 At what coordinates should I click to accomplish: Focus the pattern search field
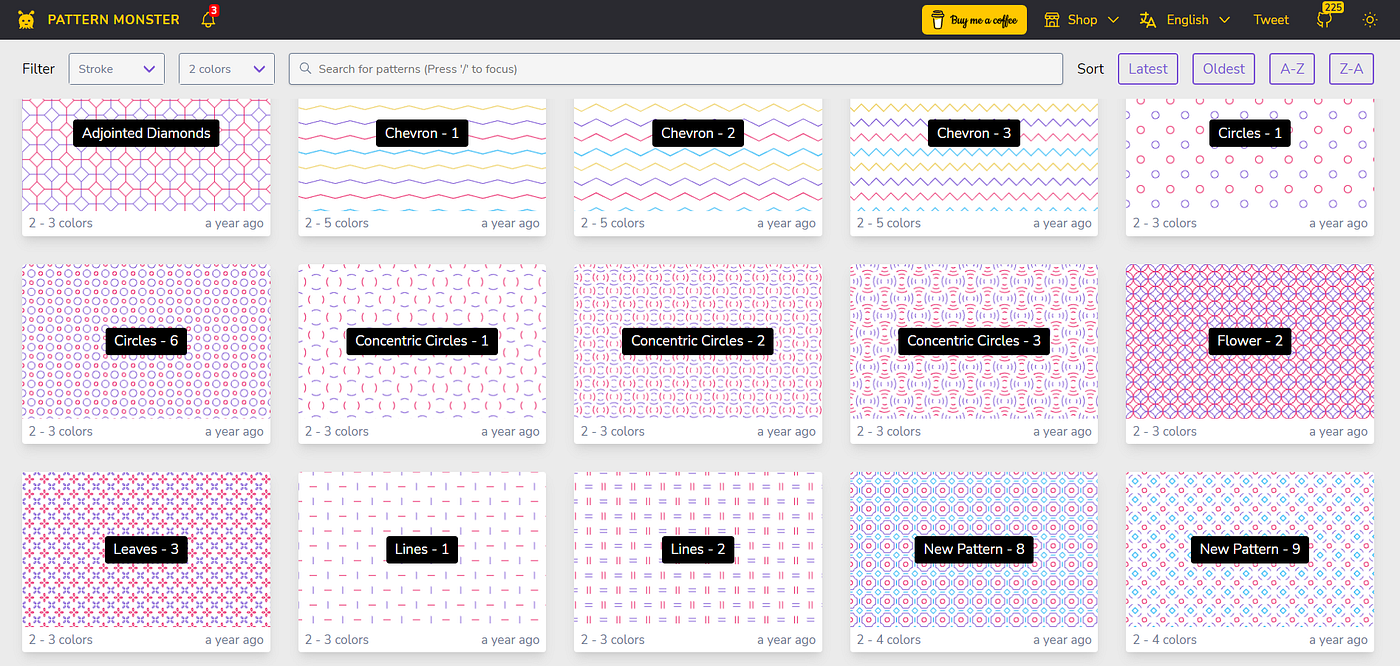pos(675,68)
